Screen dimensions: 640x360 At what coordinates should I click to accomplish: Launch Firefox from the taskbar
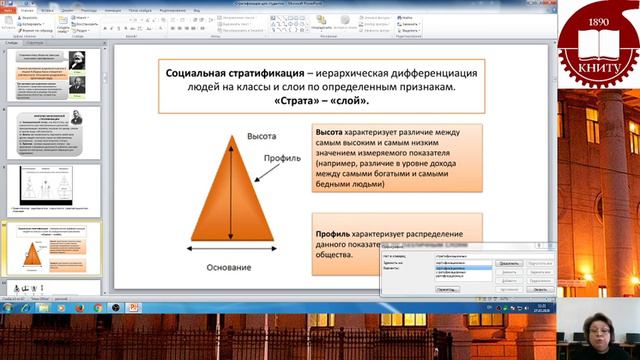coord(80,308)
